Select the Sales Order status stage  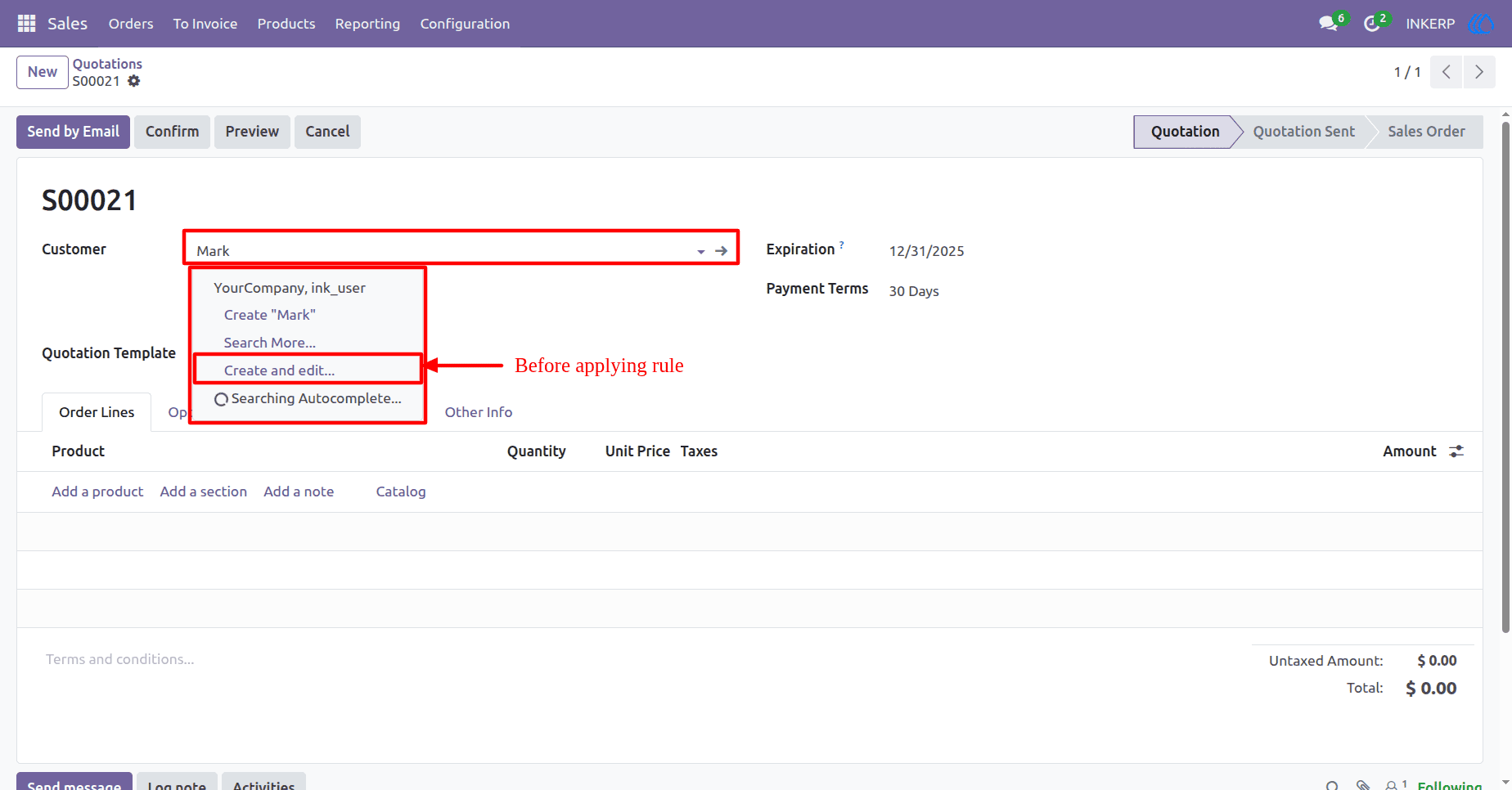point(1426,132)
